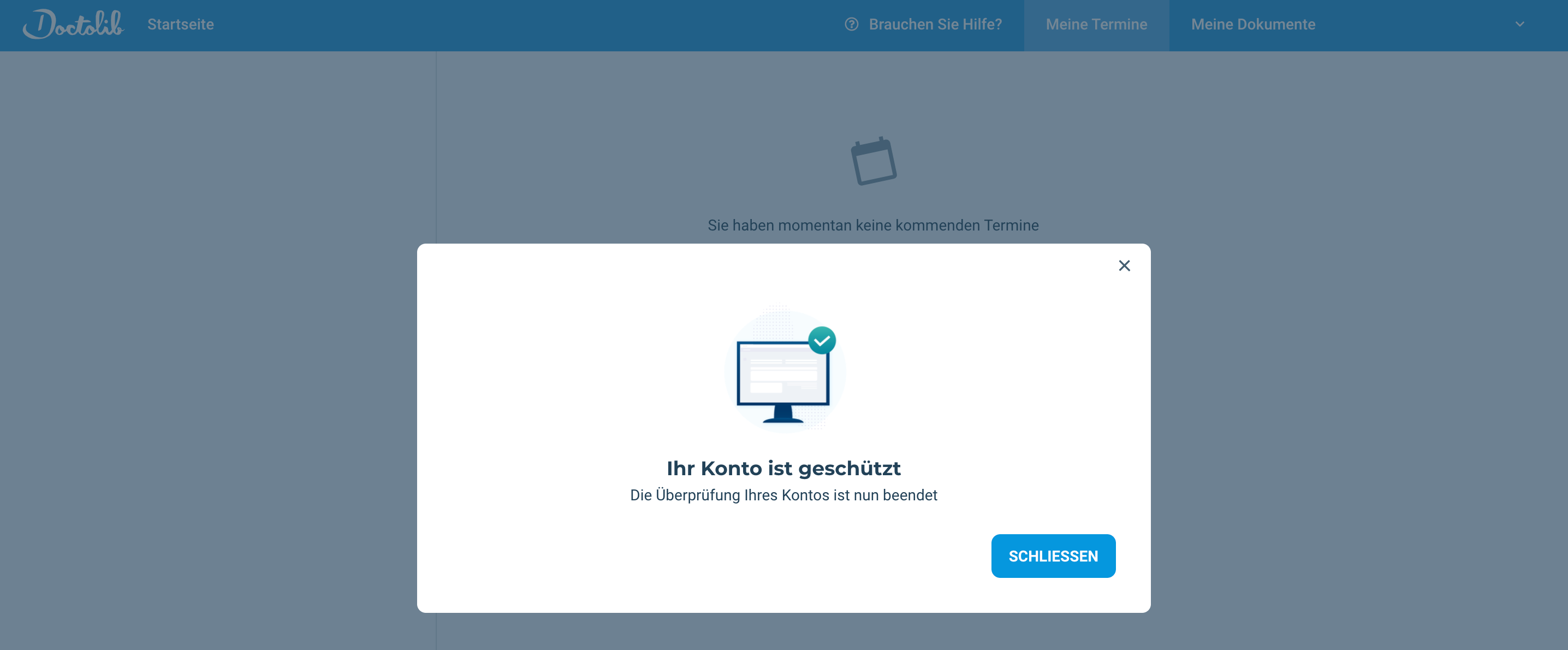This screenshot has width=1568, height=650.
Task: Open Brauchen Sie Hilfe? help link
Action: (x=935, y=25)
